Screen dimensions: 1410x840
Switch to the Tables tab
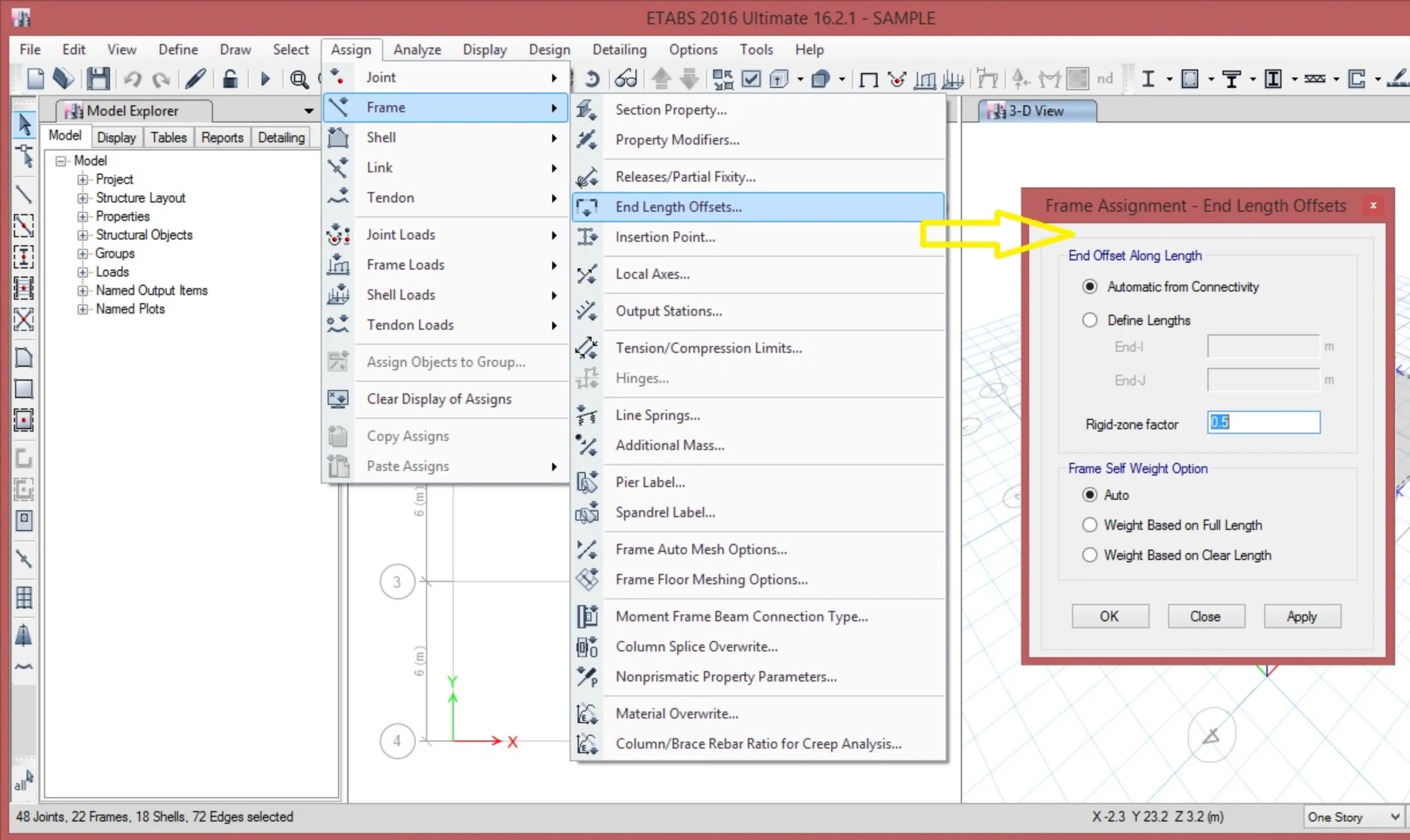coord(168,138)
